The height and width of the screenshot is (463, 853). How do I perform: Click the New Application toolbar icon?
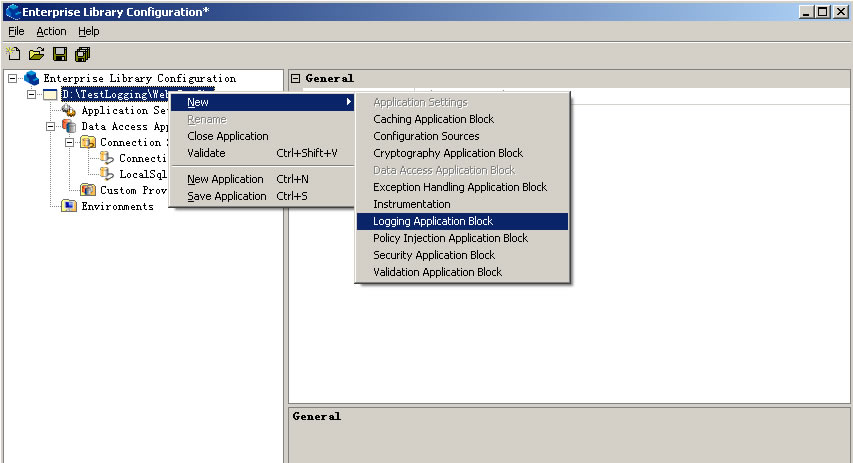click(13, 54)
